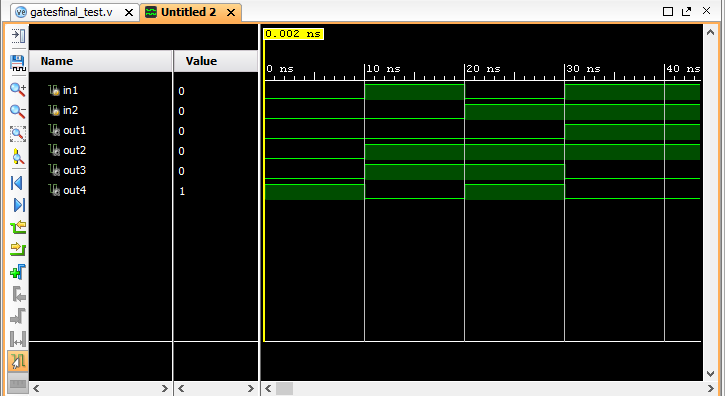
Task: Switch to the gatesfinal_test.v tab
Action: [x=71, y=12]
